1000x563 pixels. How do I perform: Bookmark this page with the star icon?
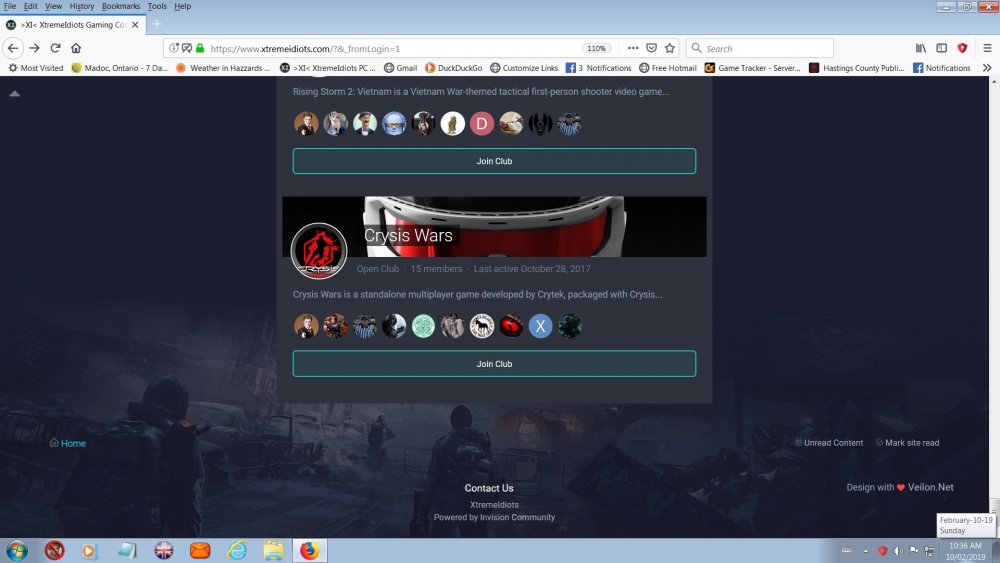(x=670, y=48)
